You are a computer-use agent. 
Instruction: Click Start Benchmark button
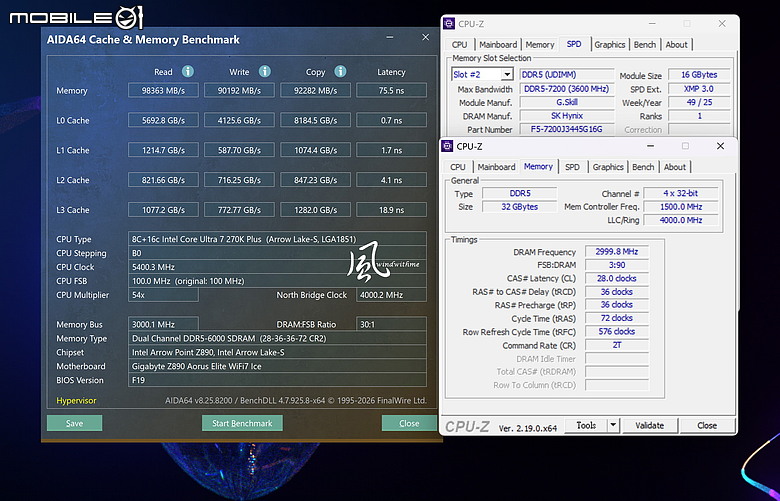[242, 423]
